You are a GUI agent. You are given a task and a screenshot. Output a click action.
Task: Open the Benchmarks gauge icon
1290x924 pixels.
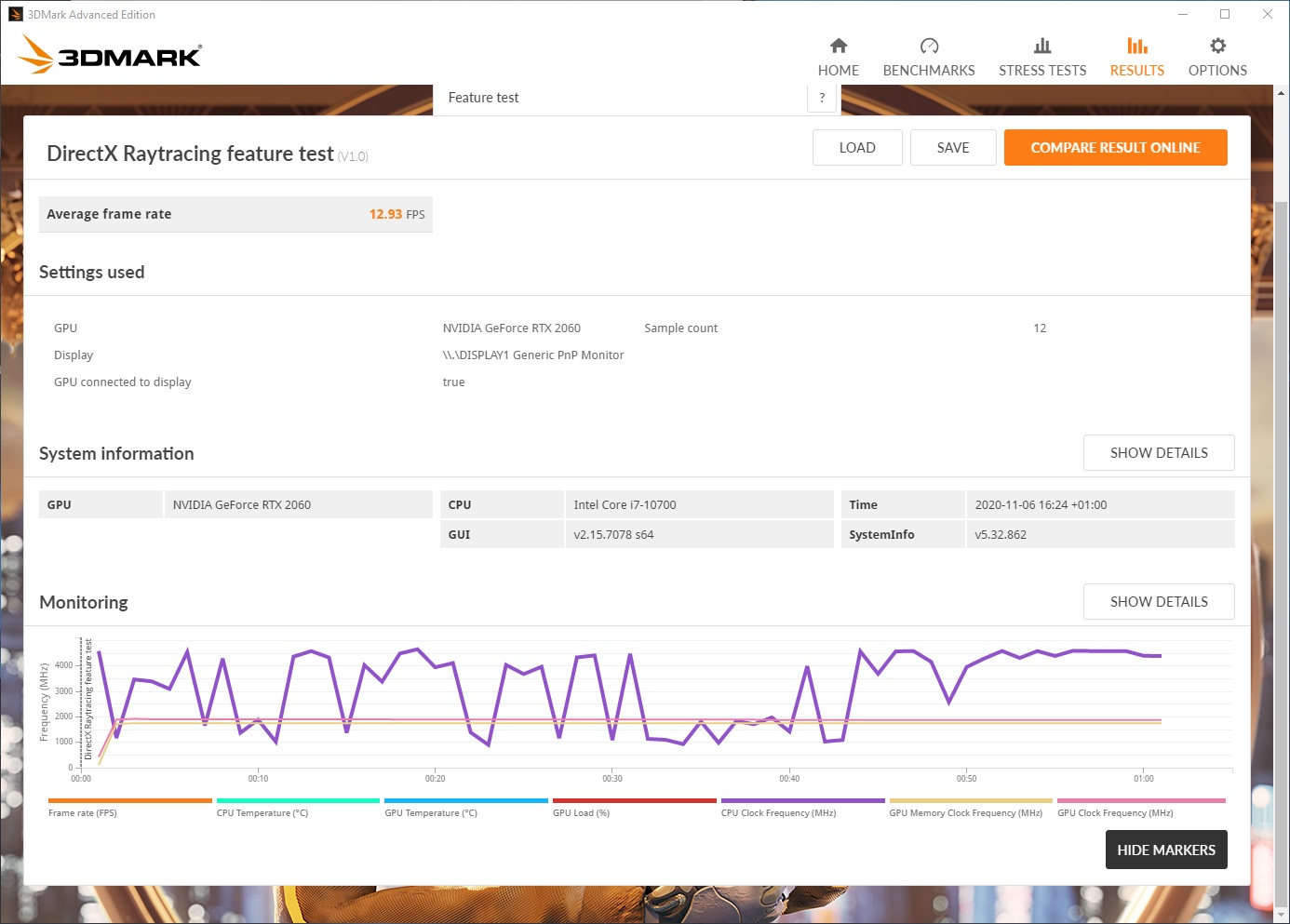[x=929, y=46]
